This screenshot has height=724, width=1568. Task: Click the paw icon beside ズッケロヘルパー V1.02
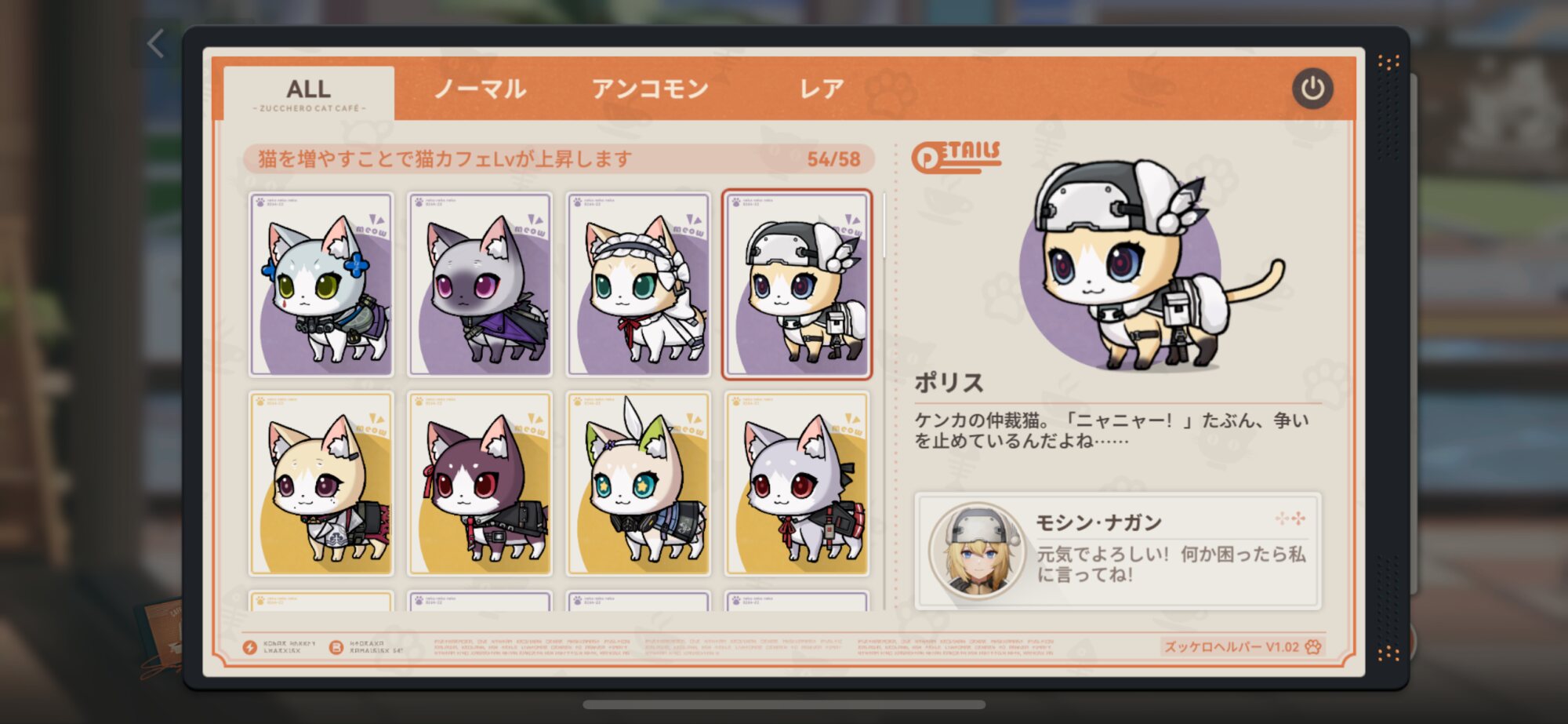pyautogui.click(x=1313, y=647)
